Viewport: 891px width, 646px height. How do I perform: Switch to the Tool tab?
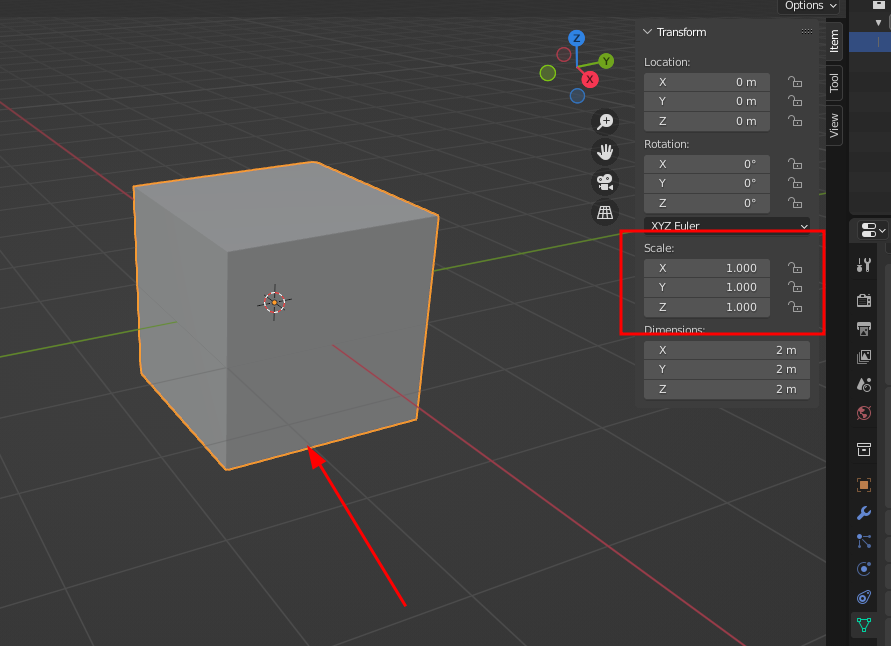point(833,83)
